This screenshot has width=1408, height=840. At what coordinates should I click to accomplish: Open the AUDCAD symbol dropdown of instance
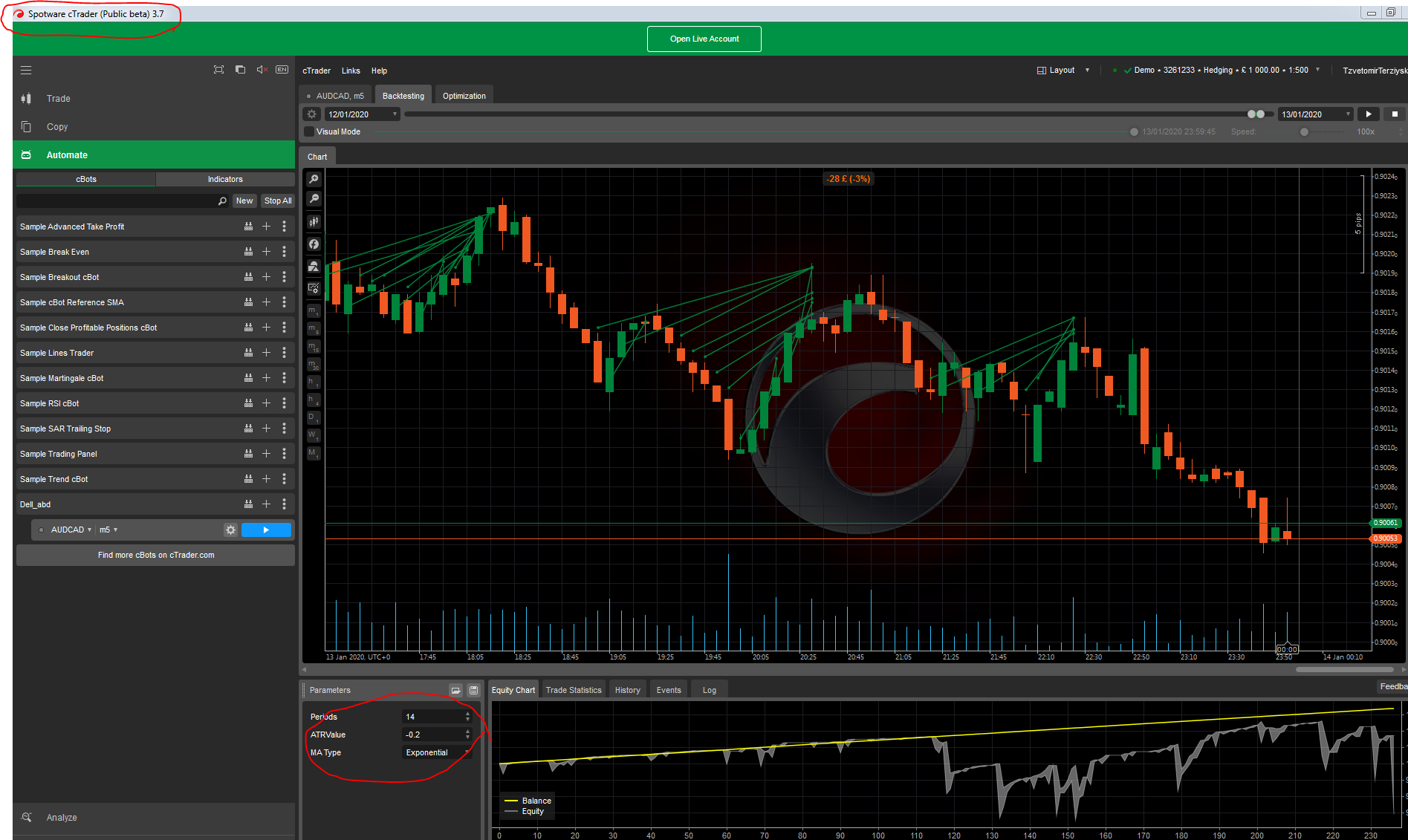[x=71, y=530]
